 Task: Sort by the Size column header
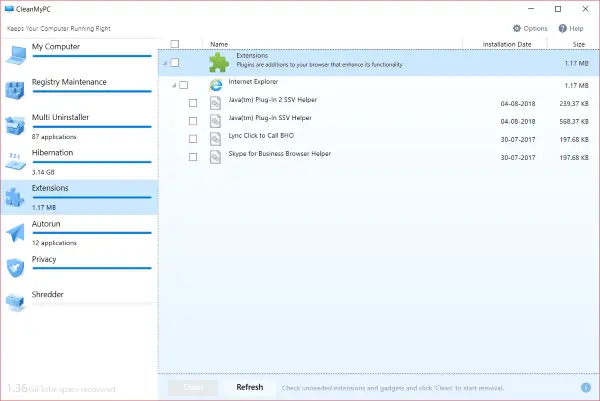579,44
